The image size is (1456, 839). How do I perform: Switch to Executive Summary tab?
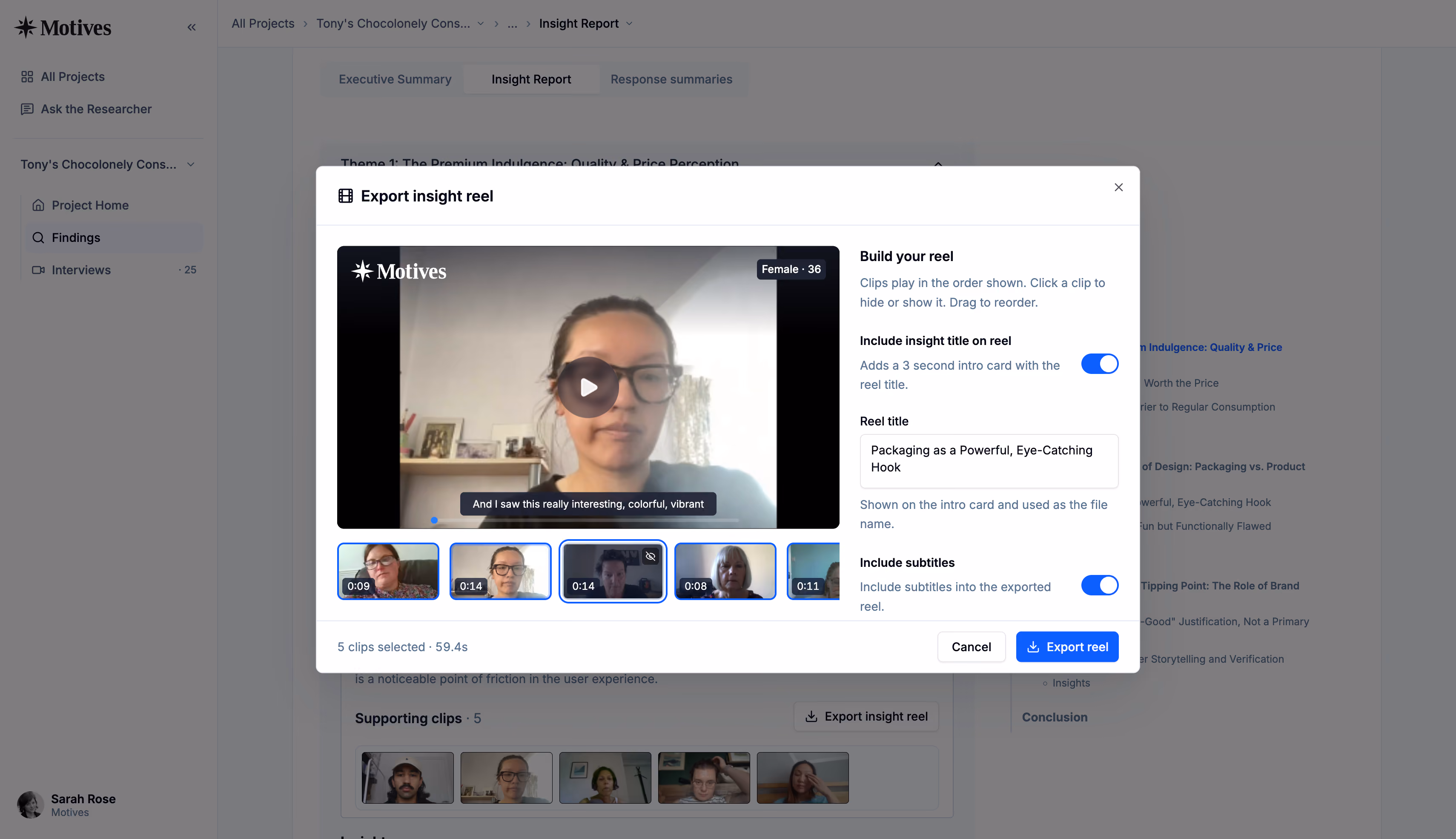point(395,79)
